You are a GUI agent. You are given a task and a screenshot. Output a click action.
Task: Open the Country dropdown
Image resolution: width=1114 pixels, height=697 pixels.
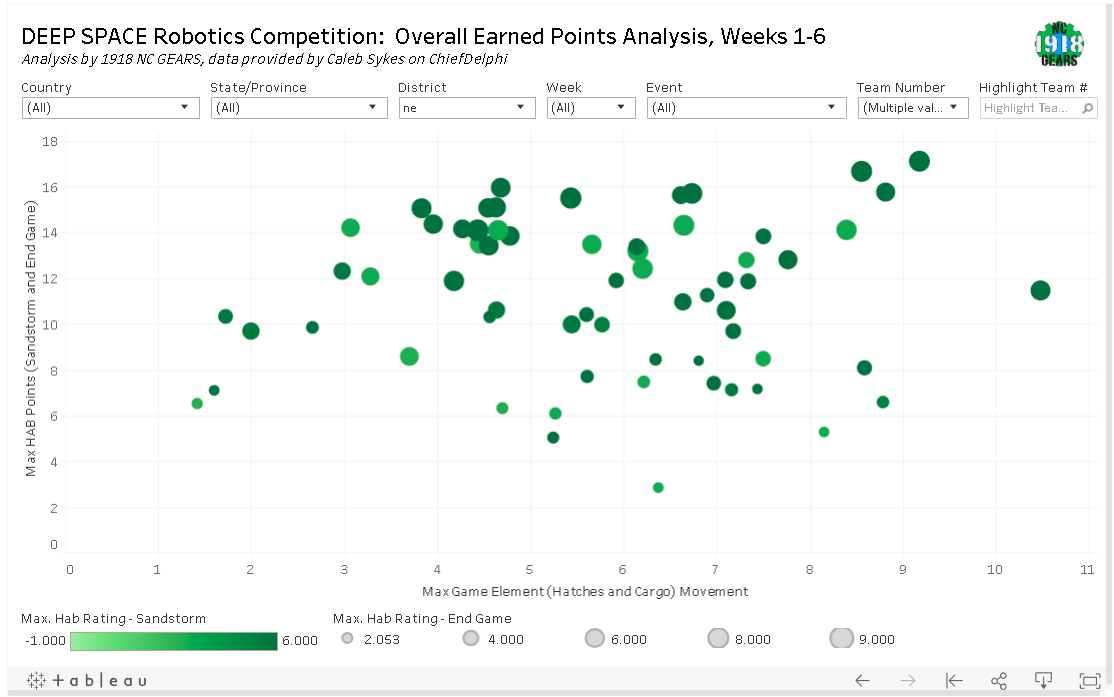[x=110, y=108]
